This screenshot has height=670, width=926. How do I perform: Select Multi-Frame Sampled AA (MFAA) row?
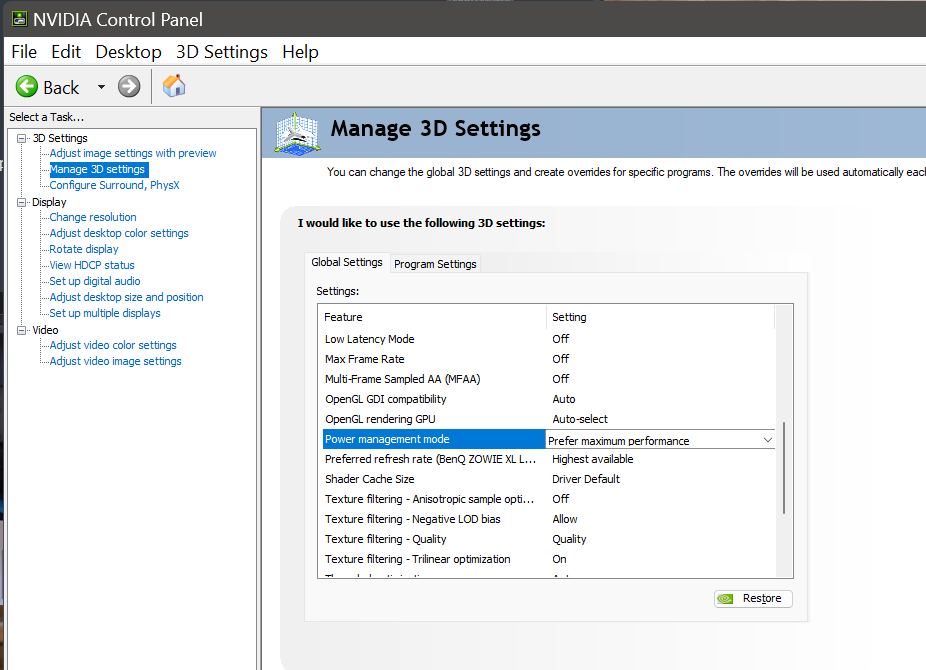pyautogui.click(x=549, y=379)
